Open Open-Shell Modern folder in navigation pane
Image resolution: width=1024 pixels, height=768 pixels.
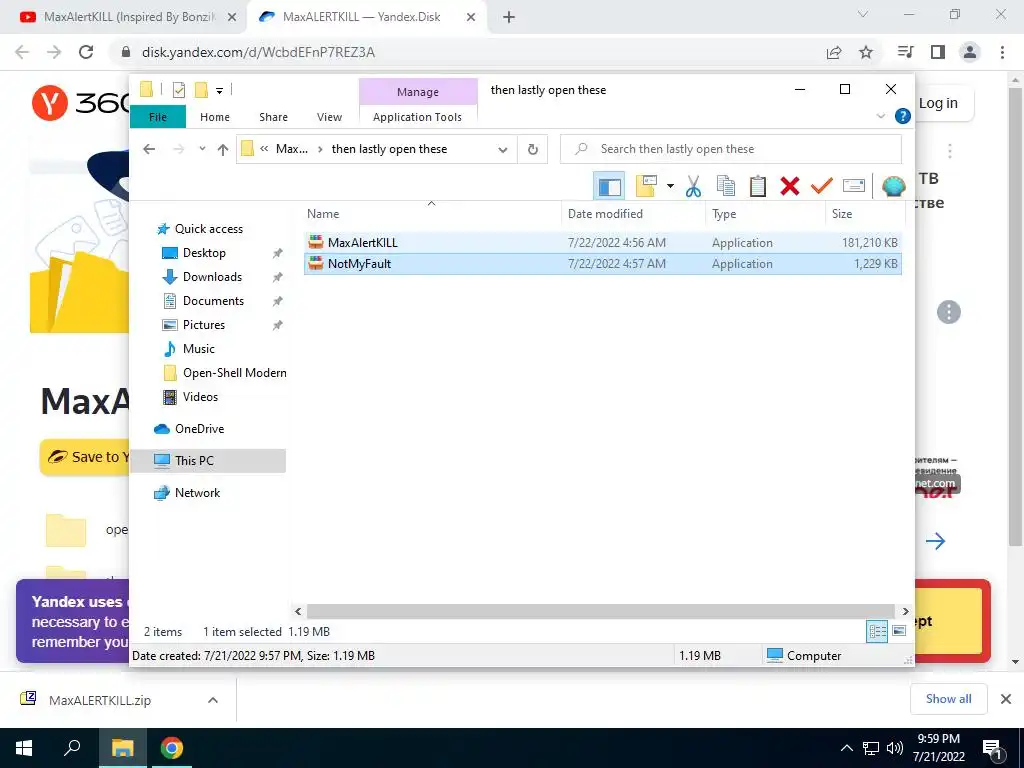pyautogui.click(x=225, y=373)
